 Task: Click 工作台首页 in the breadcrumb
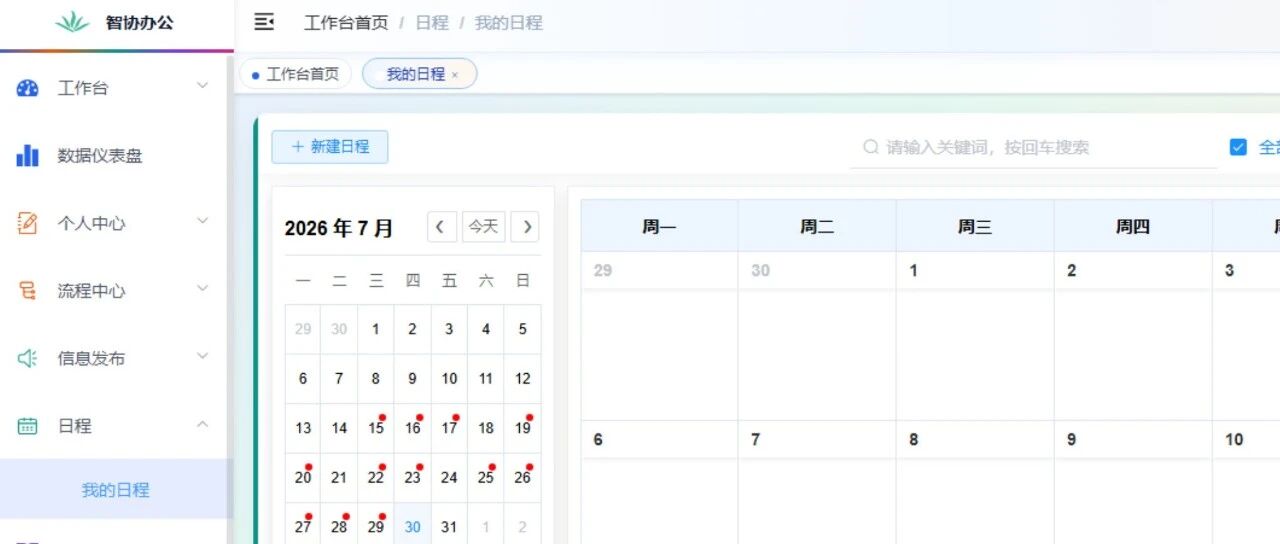346,22
